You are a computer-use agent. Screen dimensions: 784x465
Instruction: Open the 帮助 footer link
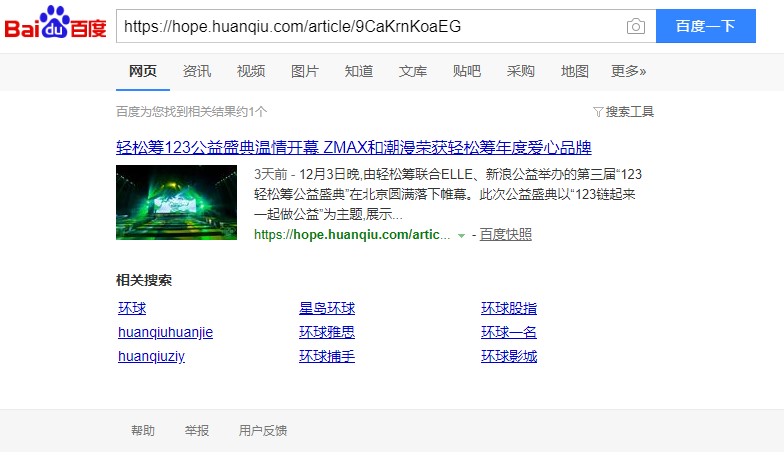point(142,430)
